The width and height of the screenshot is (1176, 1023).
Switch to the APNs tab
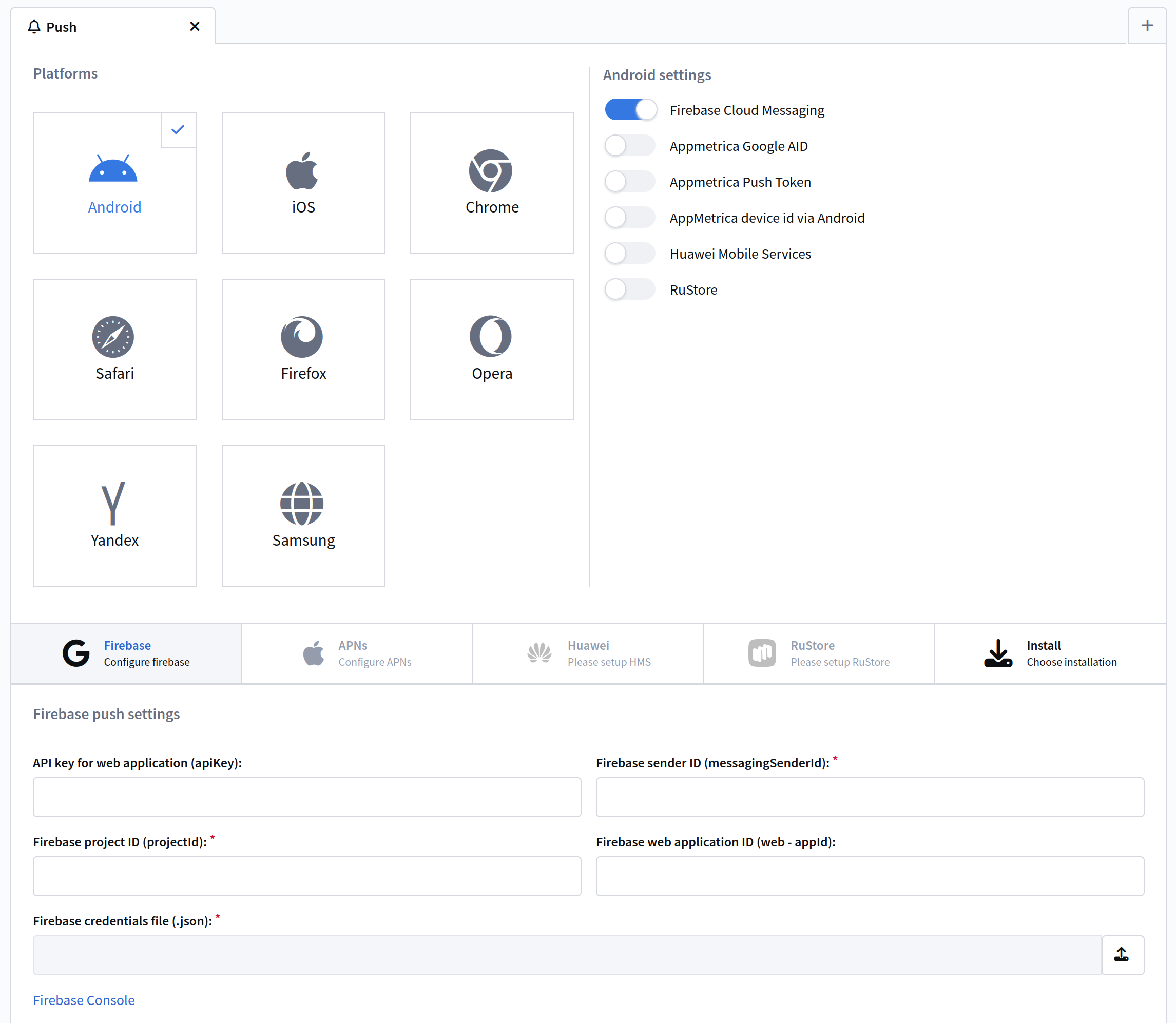coord(357,653)
